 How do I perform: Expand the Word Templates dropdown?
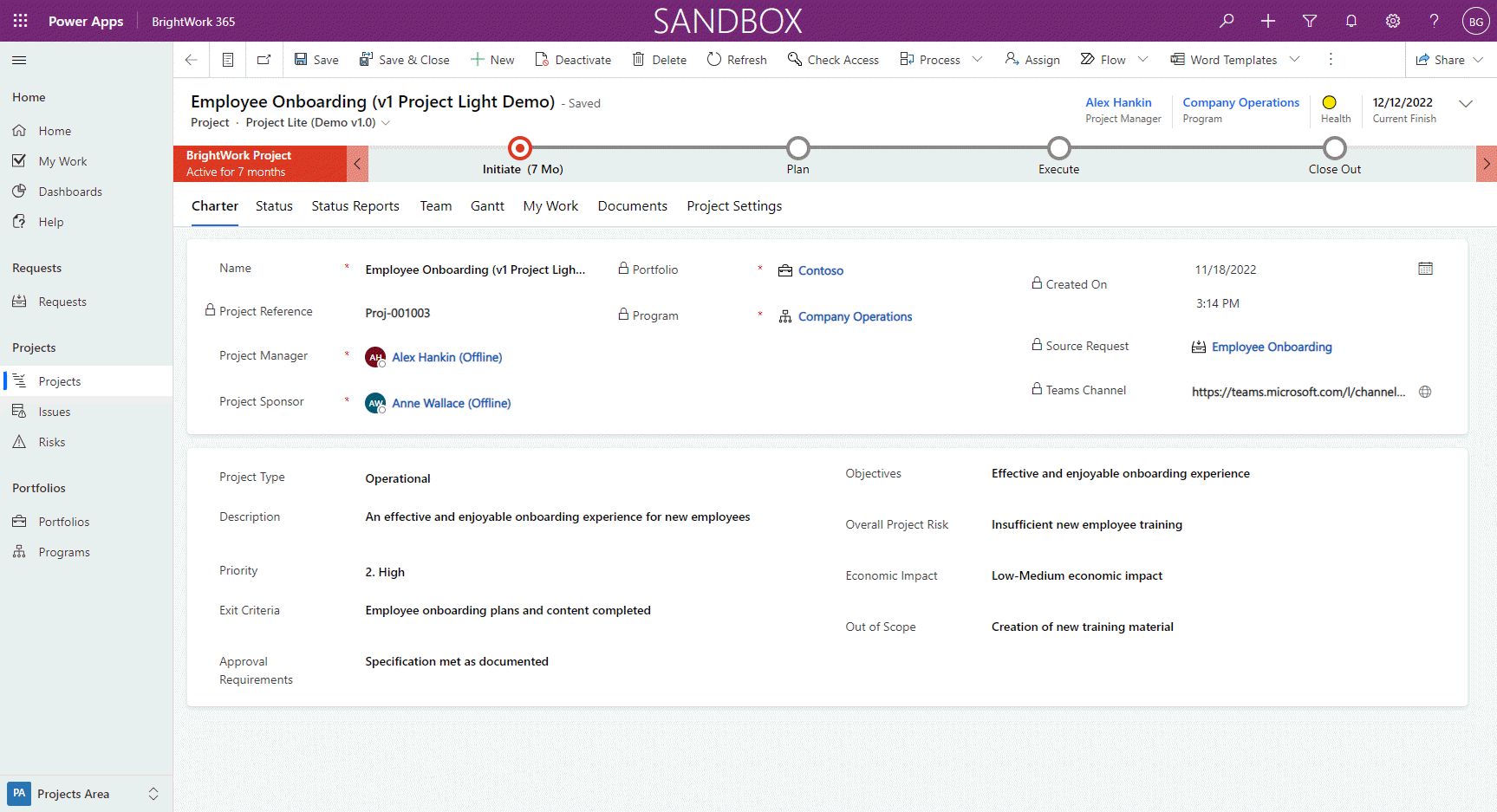click(x=1295, y=59)
